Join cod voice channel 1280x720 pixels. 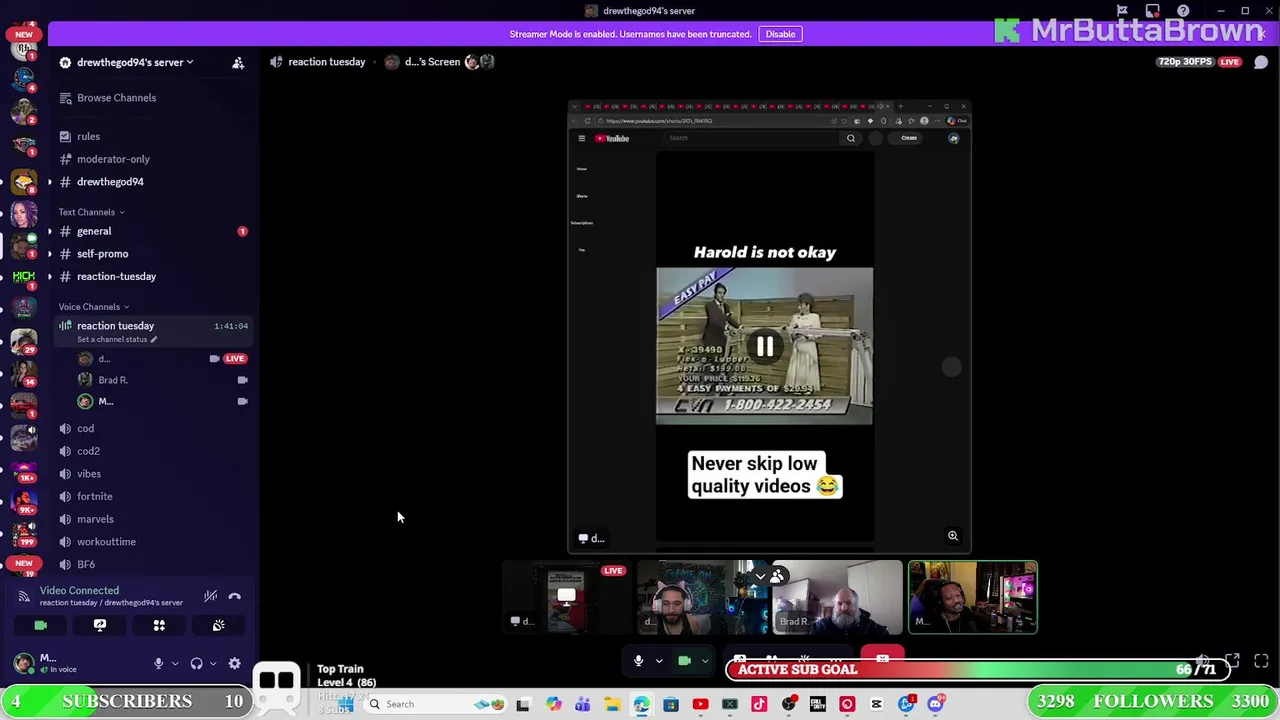pyautogui.click(x=85, y=428)
